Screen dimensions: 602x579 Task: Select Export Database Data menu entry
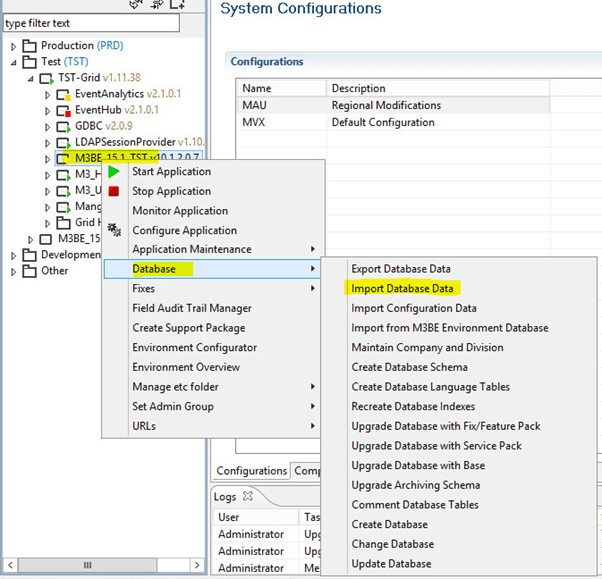(400, 269)
